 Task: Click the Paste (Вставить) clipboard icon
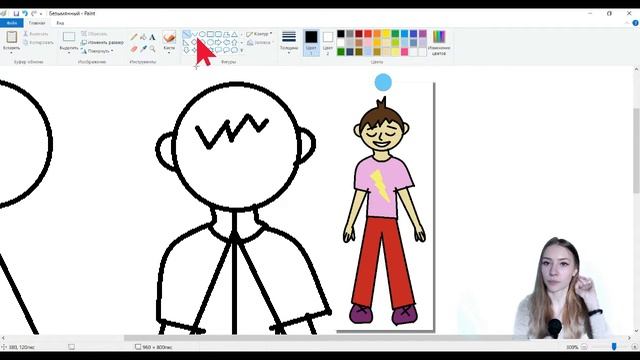coord(11,37)
